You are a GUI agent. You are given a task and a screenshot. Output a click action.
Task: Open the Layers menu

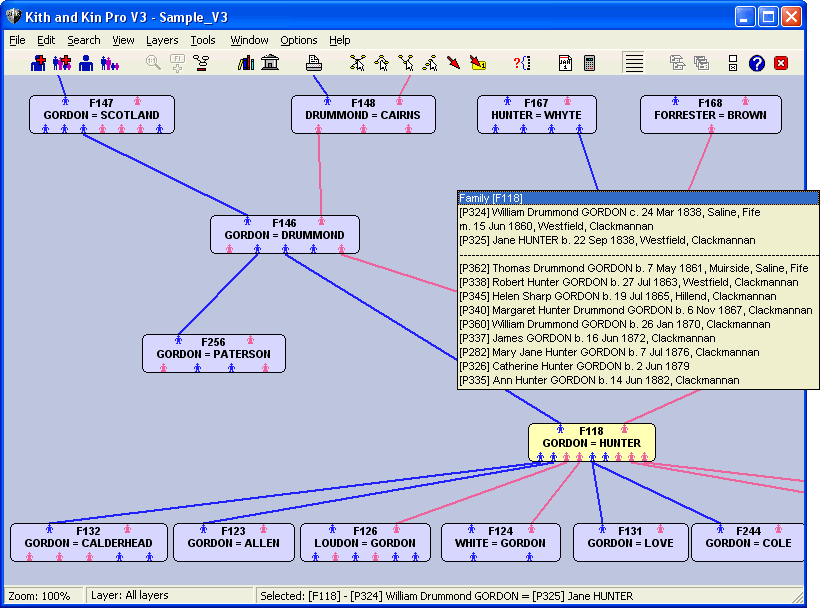(x=162, y=40)
